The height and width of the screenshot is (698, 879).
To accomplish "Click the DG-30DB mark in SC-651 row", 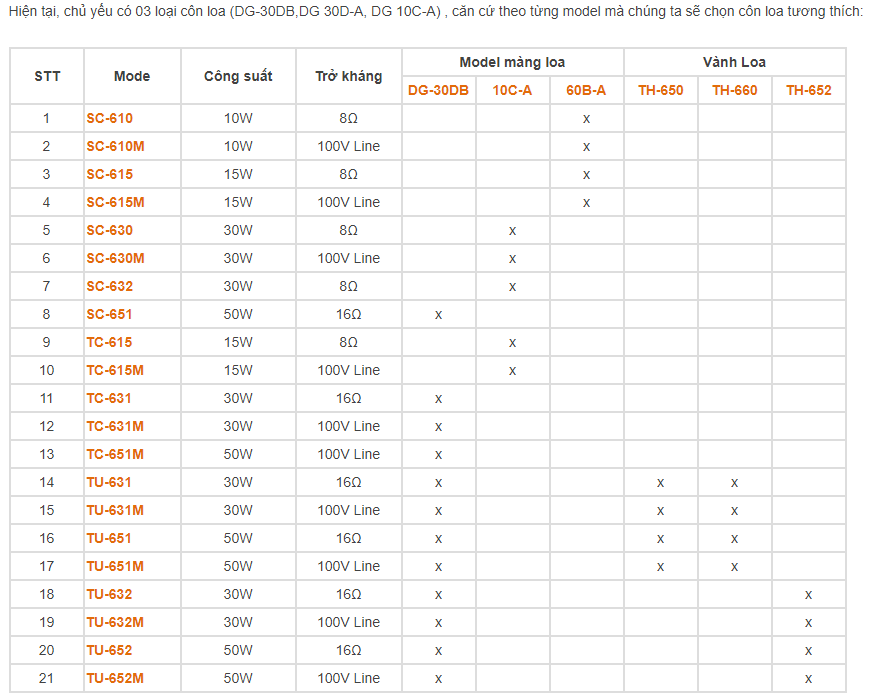I will 438,315.
